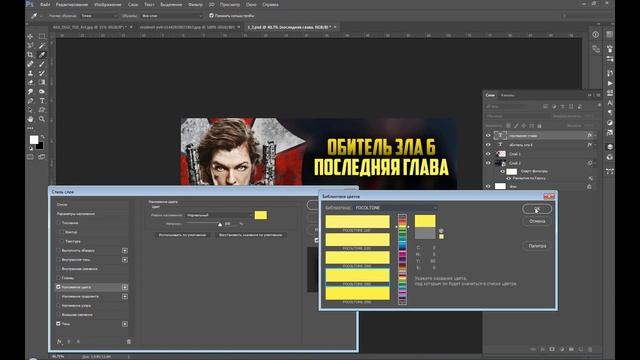The image size is (640, 360).
Task: Switch to the first document tab
Action: tap(90, 27)
